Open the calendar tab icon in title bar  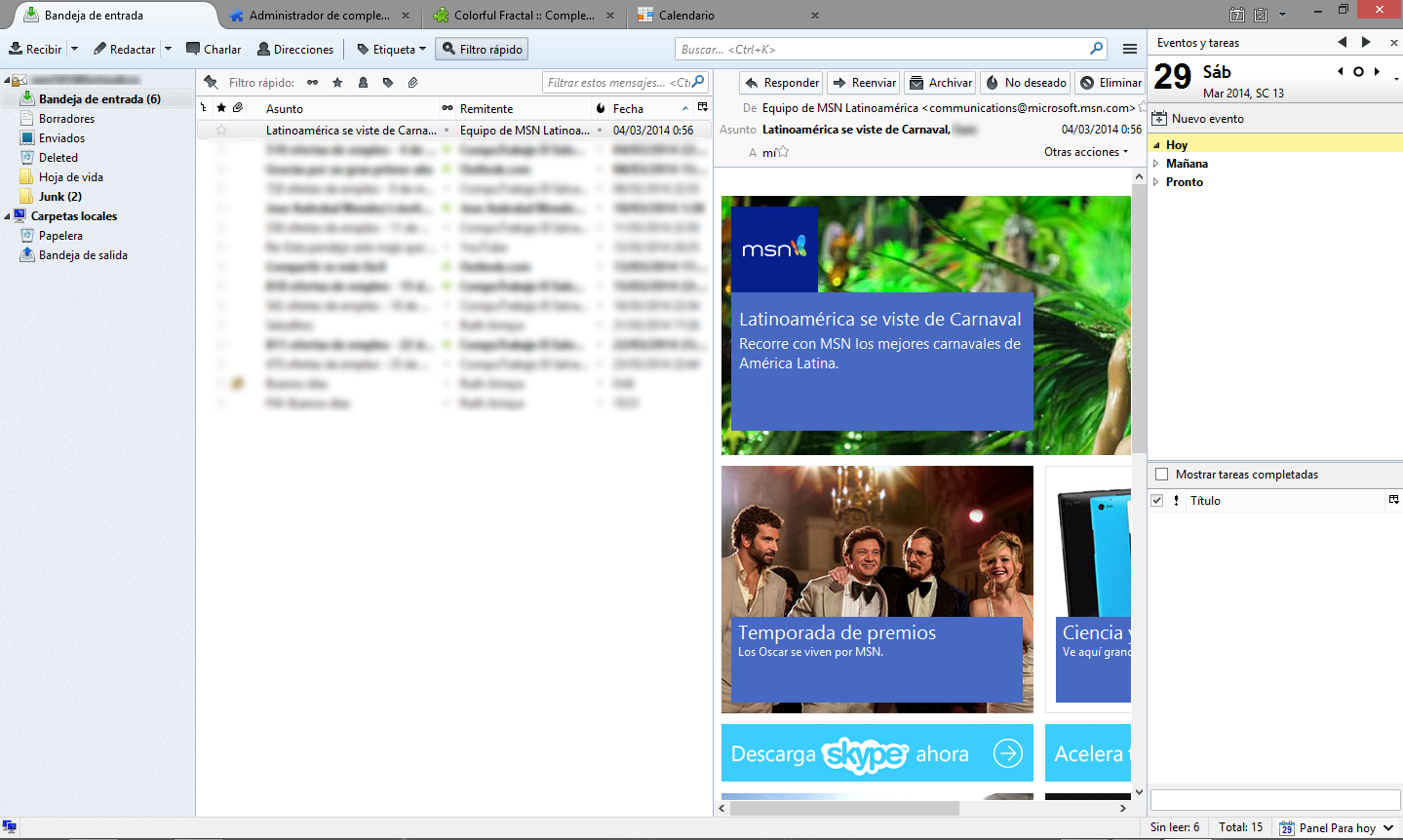(1236, 15)
